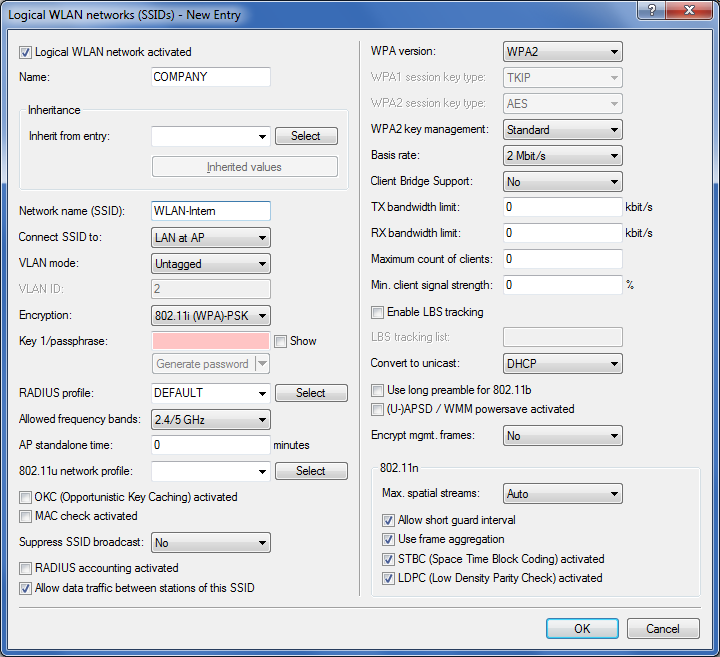
Task: Open Allowed frequency bands dropdown
Action: point(211,420)
